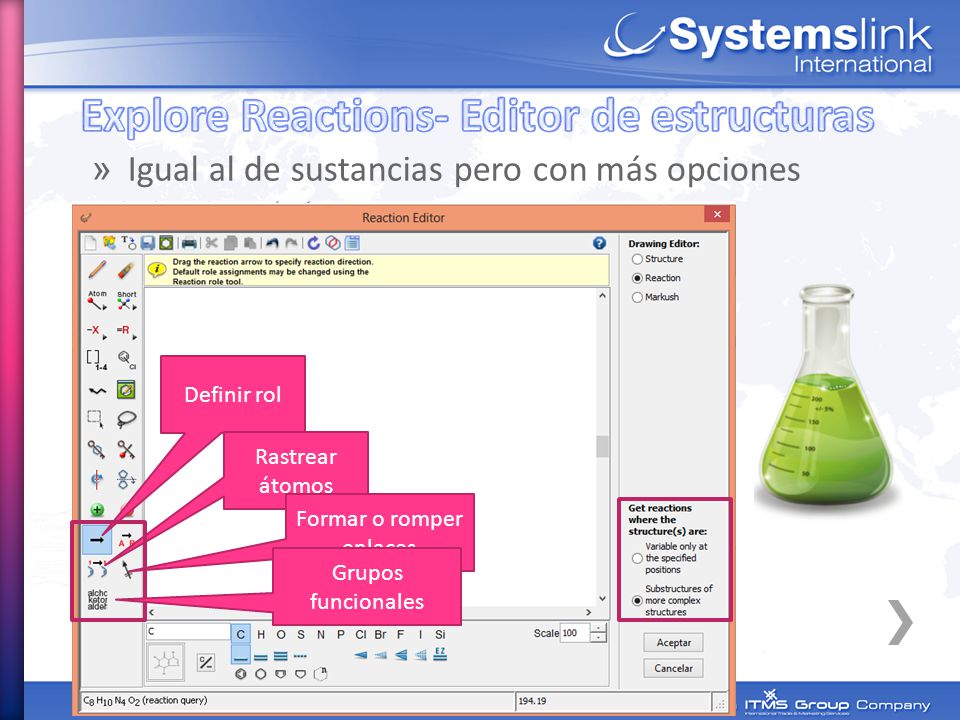
Task: Click the green plus charge tool
Action: (97, 509)
